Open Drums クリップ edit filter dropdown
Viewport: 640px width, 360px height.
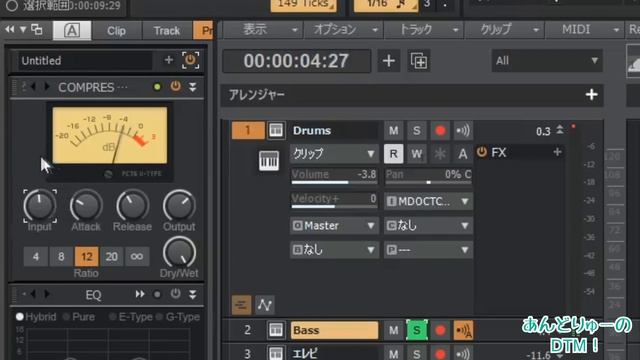click(334, 154)
